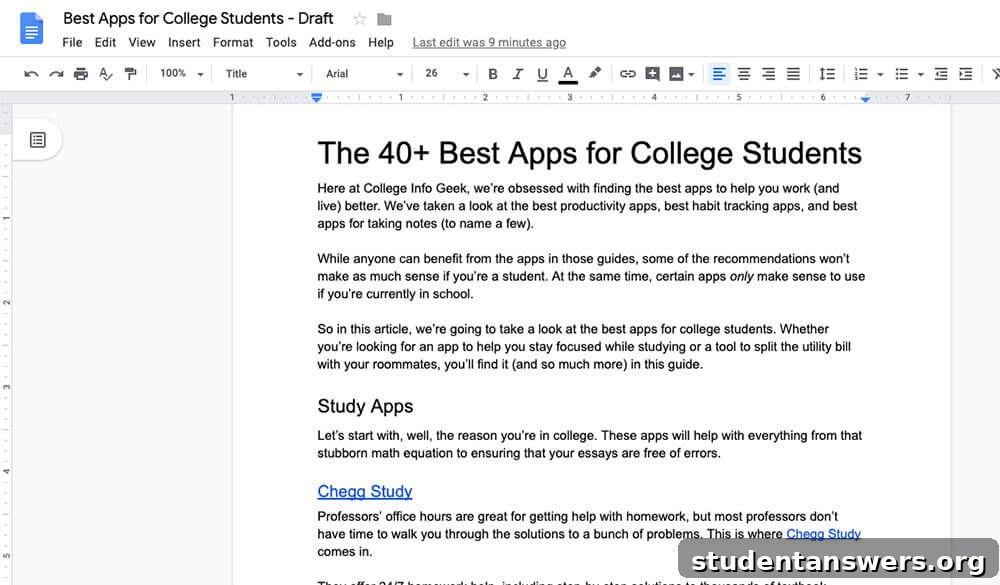1000x585 pixels.
Task: Click the italic word 'only' in text
Action: pos(741,276)
